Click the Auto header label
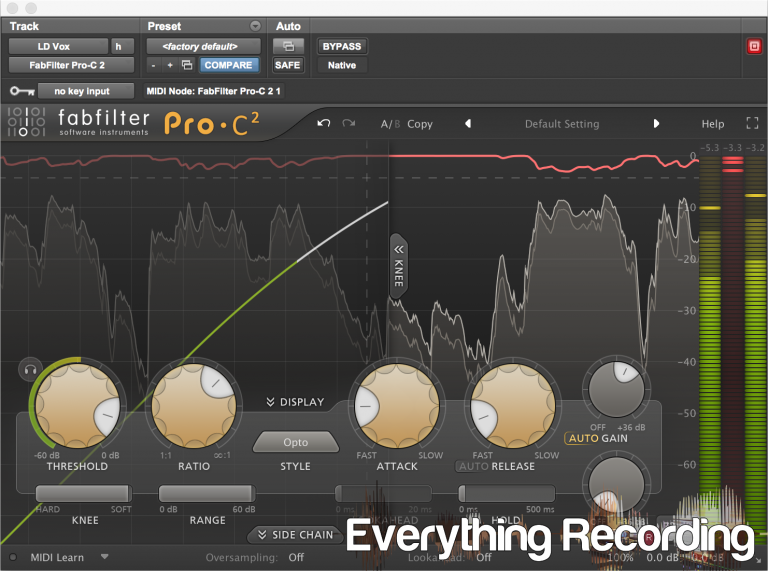 click(x=288, y=26)
